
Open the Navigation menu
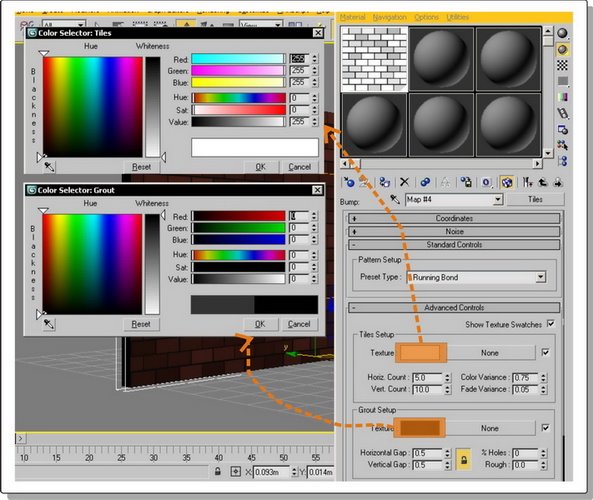tap(390, 17)
